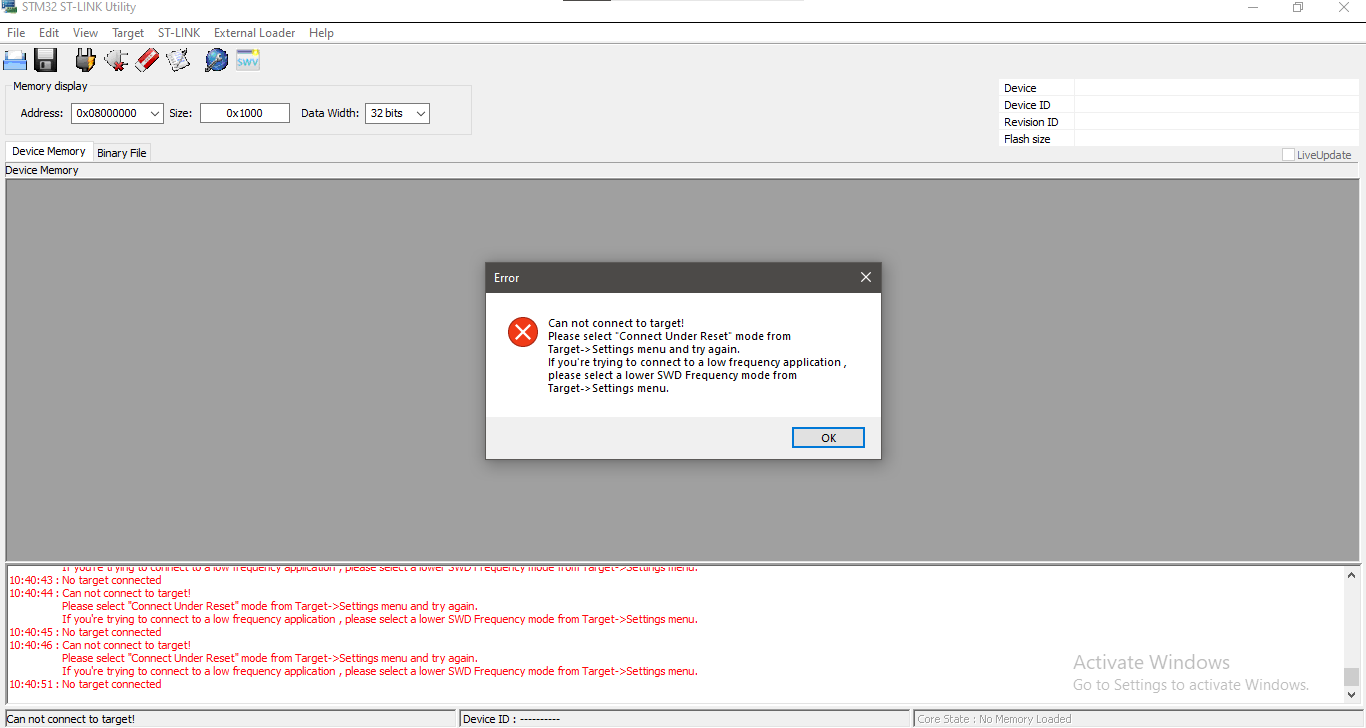
Task: Restore down the ST-LINK Utility window
Action: 1298,7
